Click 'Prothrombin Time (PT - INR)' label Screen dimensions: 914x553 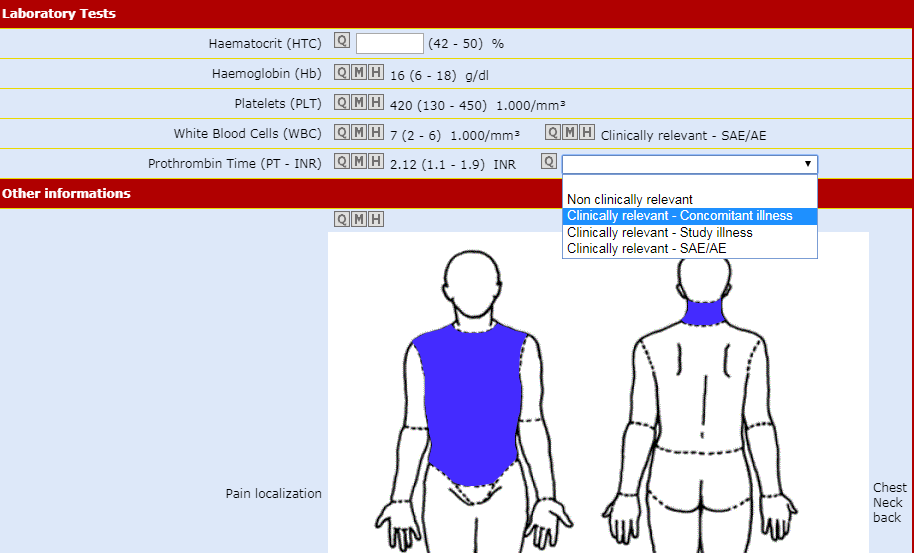[235, 164]
